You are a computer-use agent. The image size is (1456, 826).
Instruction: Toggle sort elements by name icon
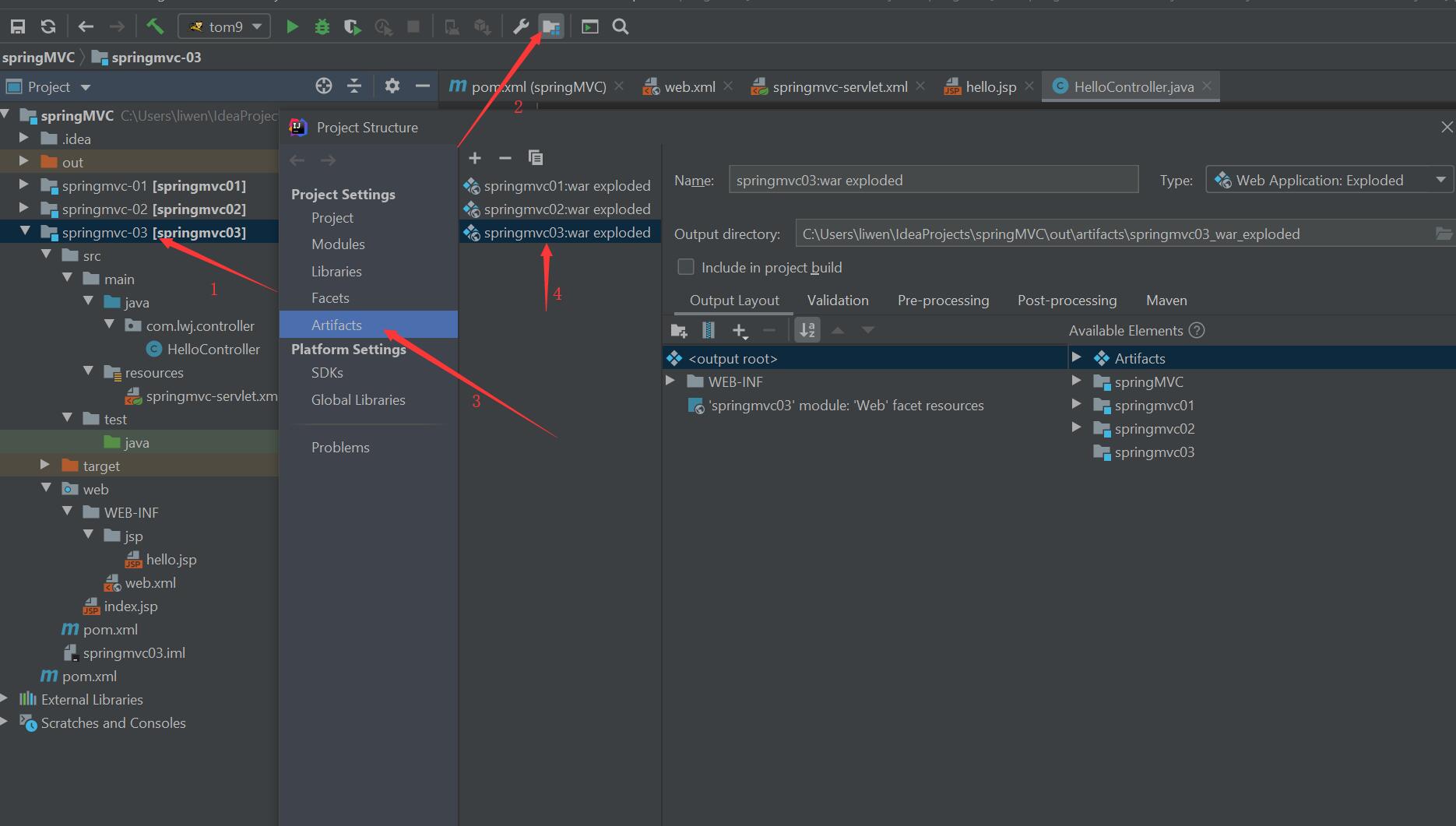[x=807, y=331]
